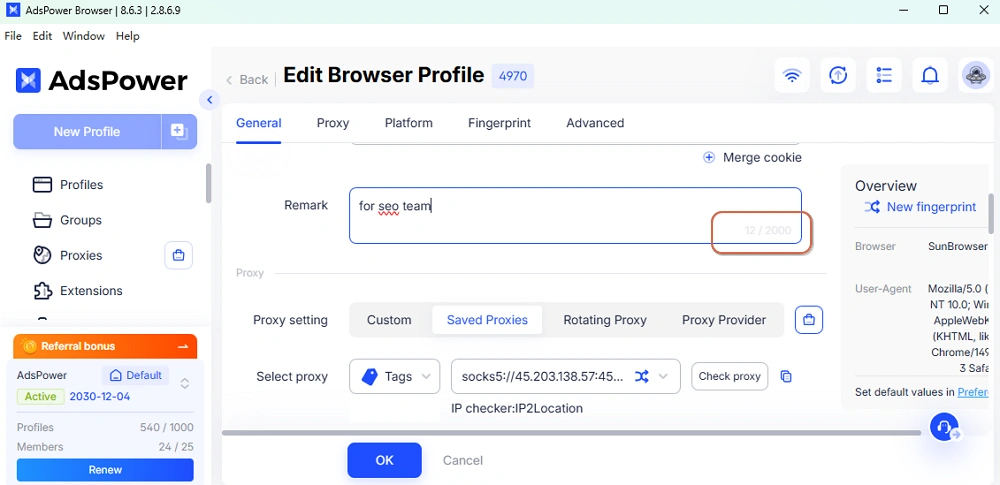Click the Check proxy button

coord(730,377)
